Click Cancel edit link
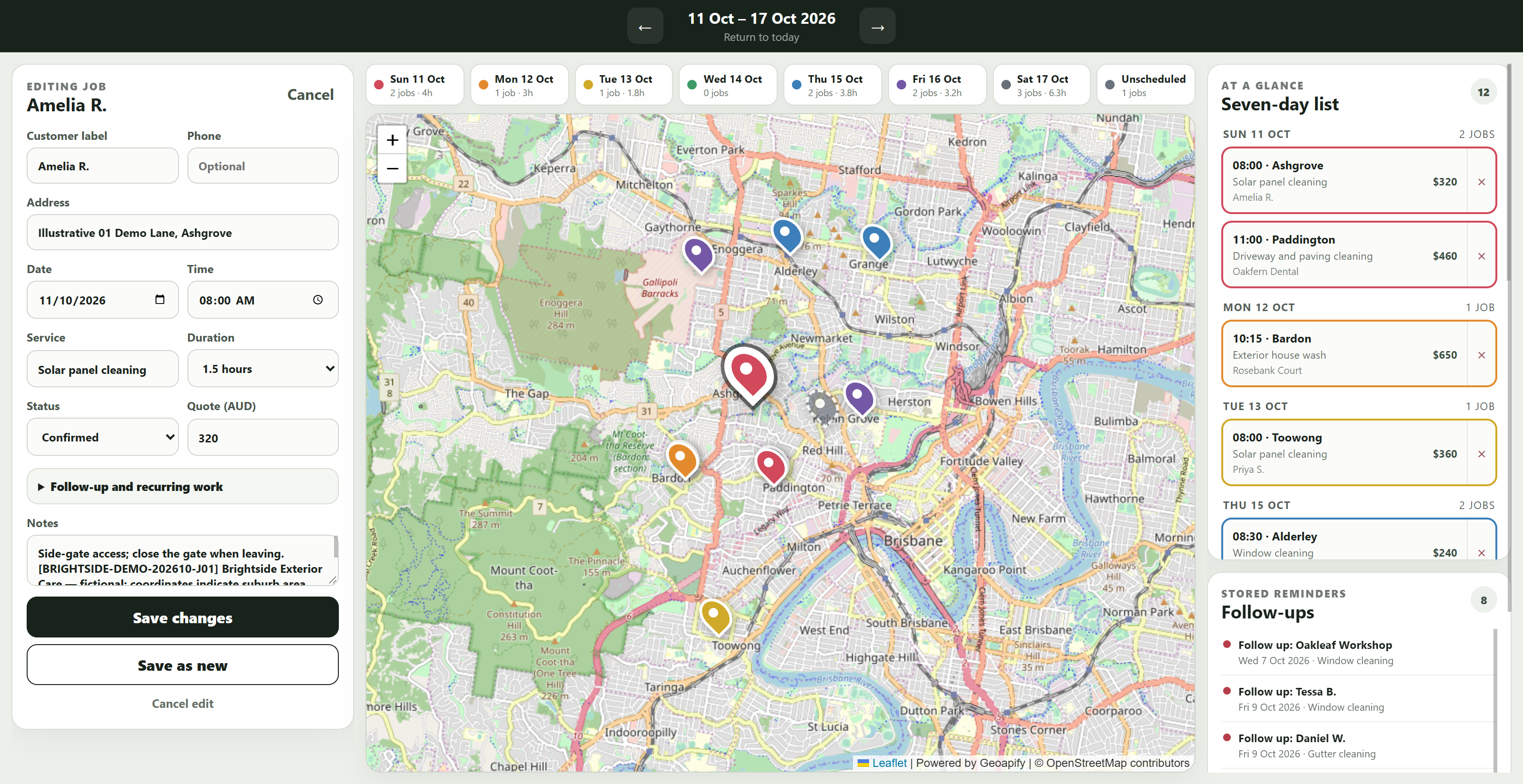Screen dimensions: 1523x784 pyautogui.click(x=183, y=703)
